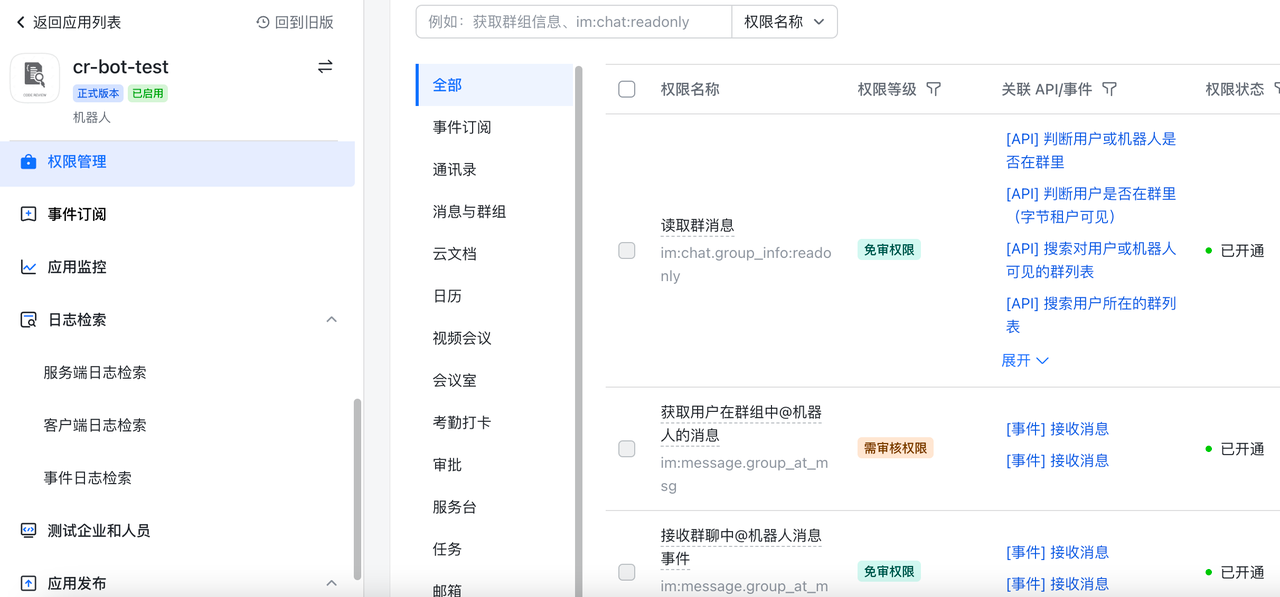Click the 已启用 status tag
Viewport: 1280px width, 597px height.
(x=148, y=94)
